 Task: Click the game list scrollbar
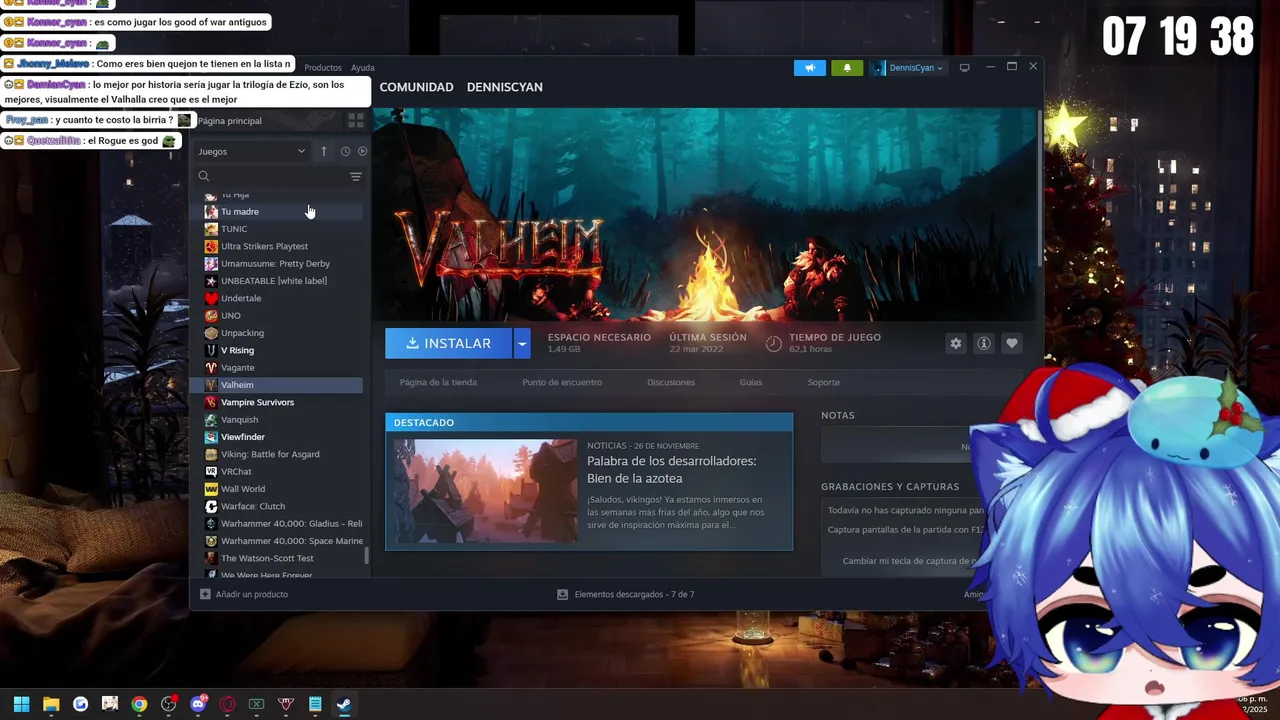click(x=366, y=555)
